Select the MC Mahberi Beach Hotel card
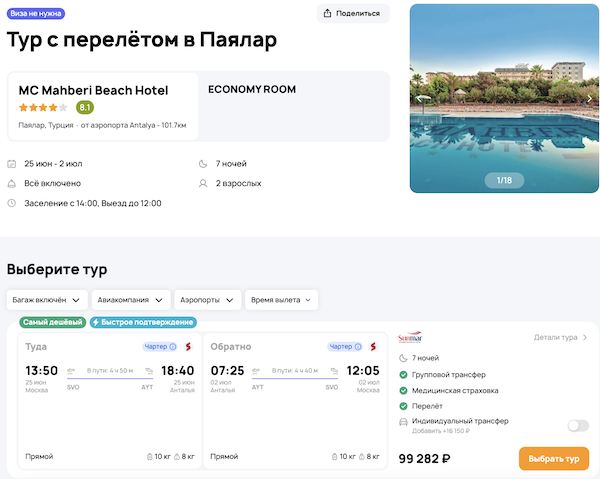The width and height of the screenshot is (600, 479). point(102,106)
